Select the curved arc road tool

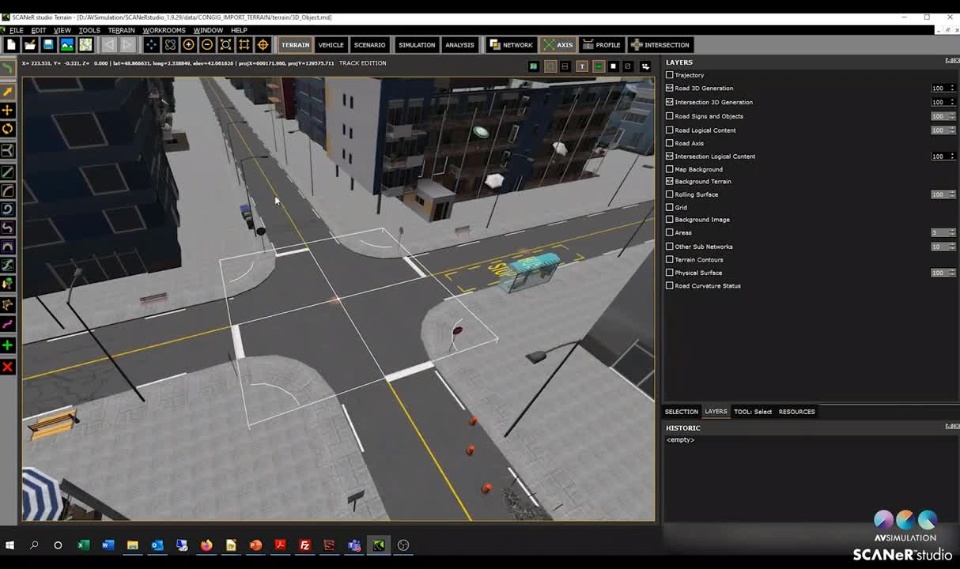tap(8, 191)
